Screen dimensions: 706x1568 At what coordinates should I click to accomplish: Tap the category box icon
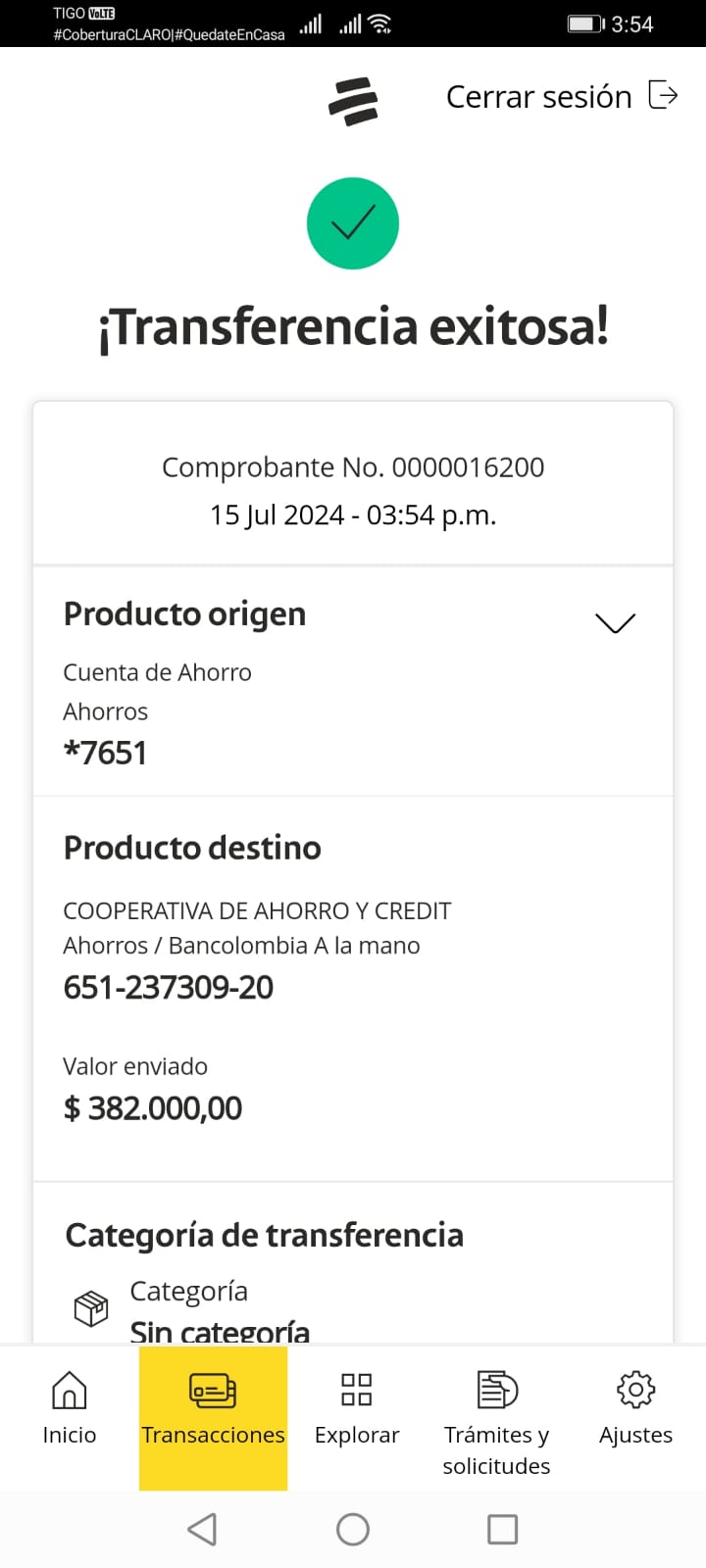(91, 1308)
